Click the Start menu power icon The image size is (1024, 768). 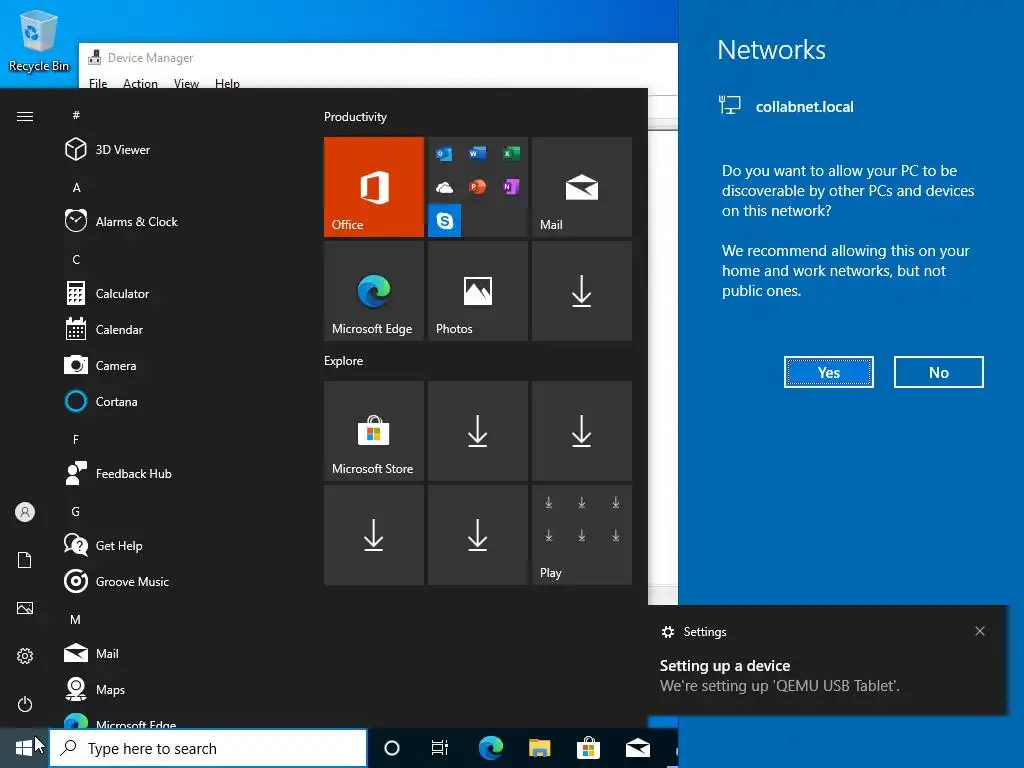(x=25, y=704)
